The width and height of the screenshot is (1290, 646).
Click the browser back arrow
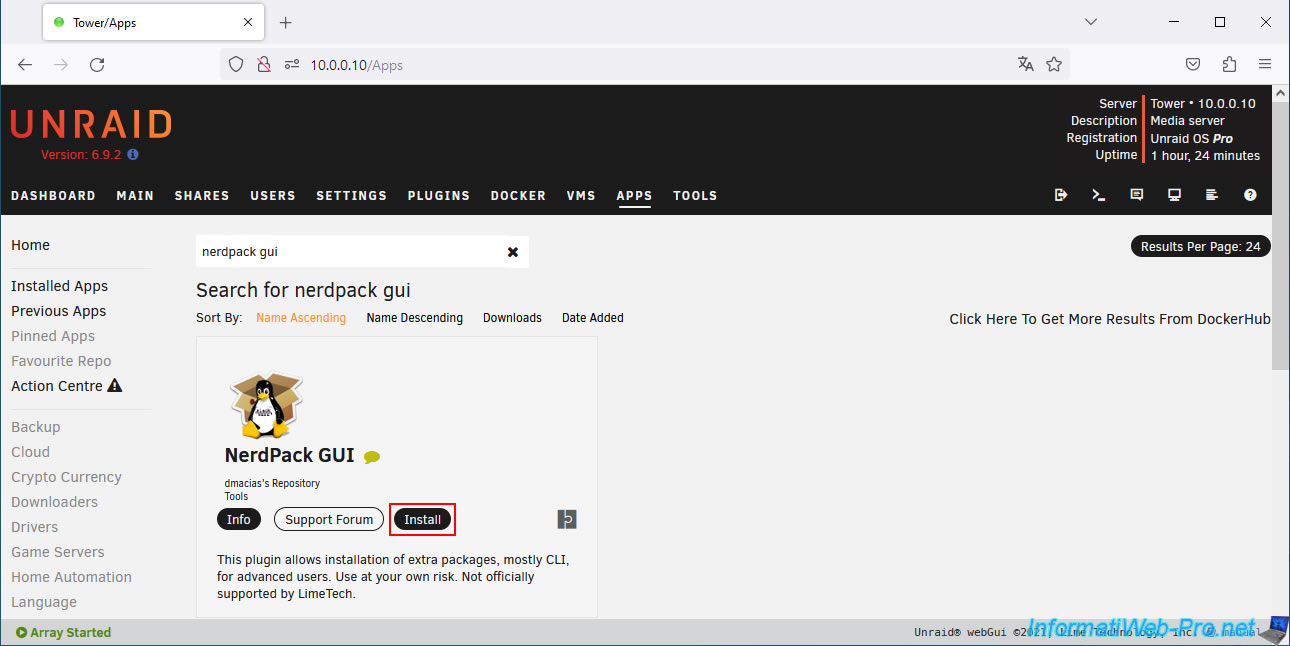click(25, 64)
